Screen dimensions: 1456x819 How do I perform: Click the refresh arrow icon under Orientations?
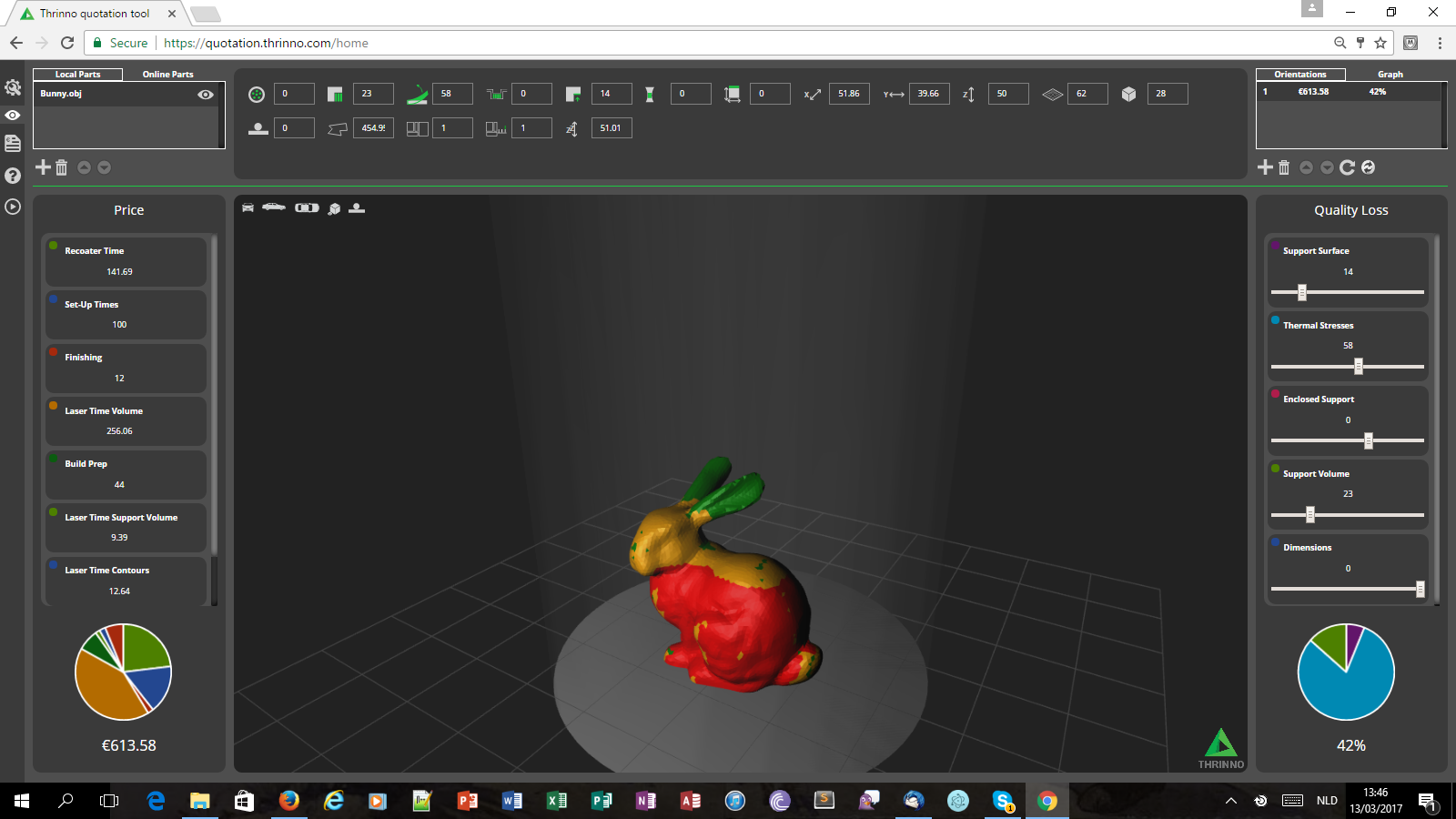[1348, 167]
